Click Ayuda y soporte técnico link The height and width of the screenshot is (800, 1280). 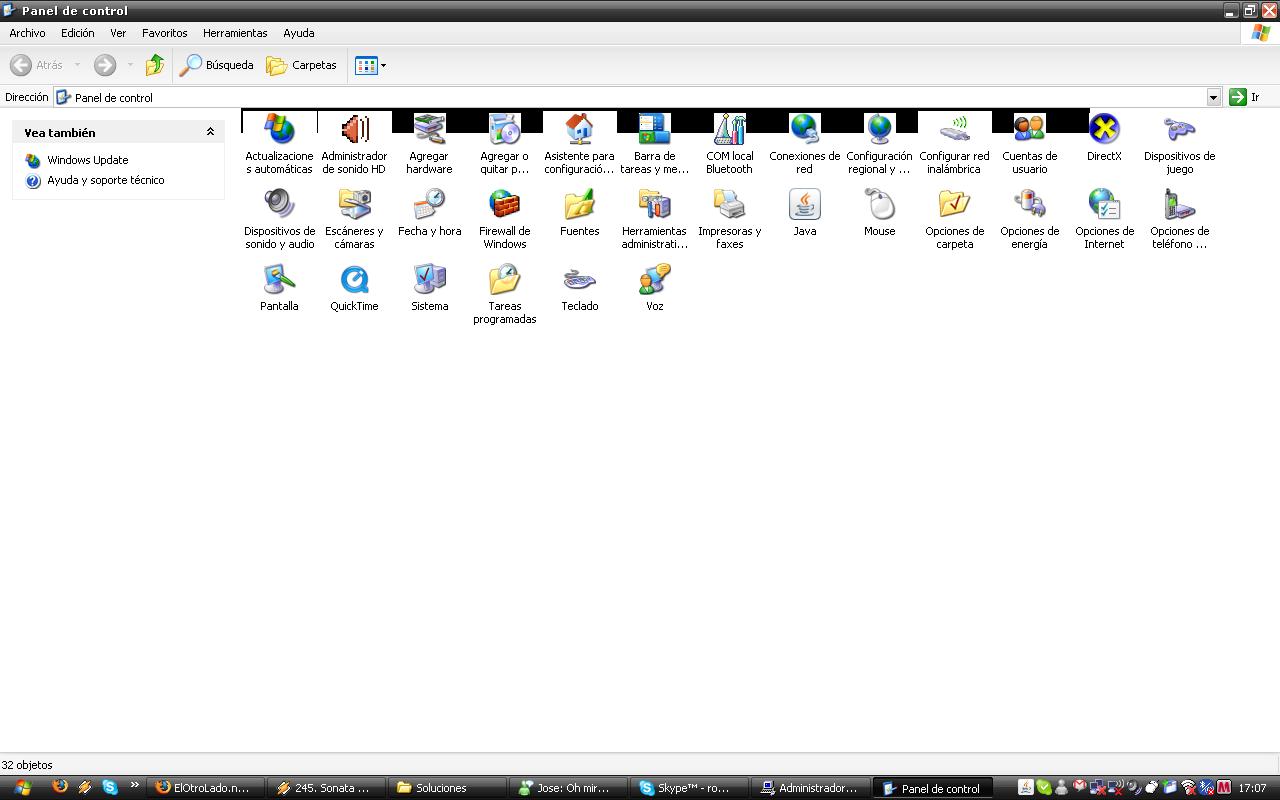pyautogui.click(x=105, y=180)
